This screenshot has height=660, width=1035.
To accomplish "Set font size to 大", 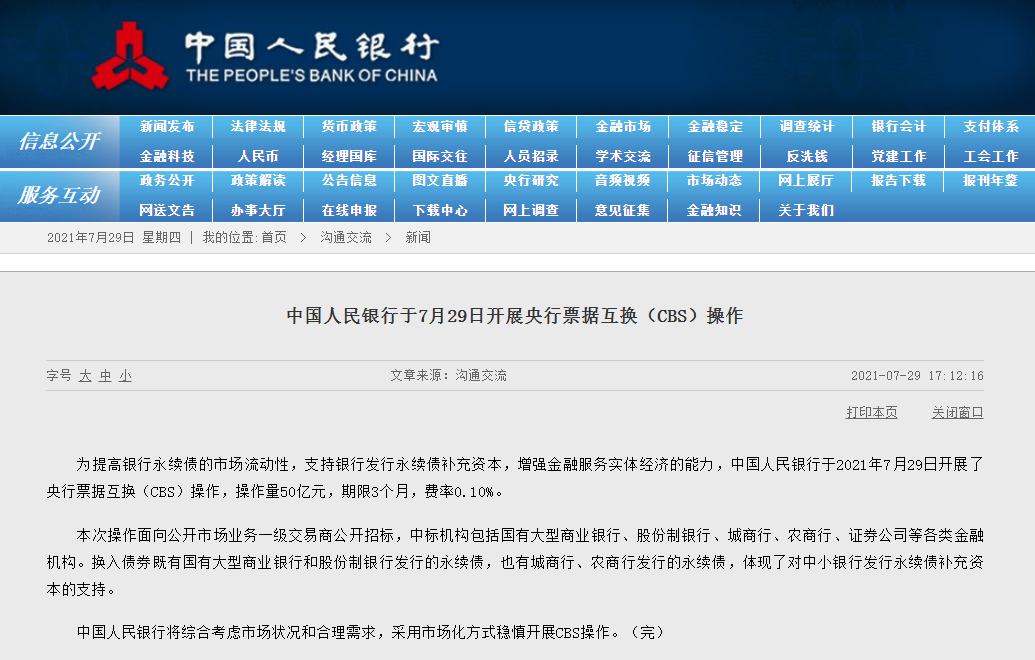I will (85, 376).
